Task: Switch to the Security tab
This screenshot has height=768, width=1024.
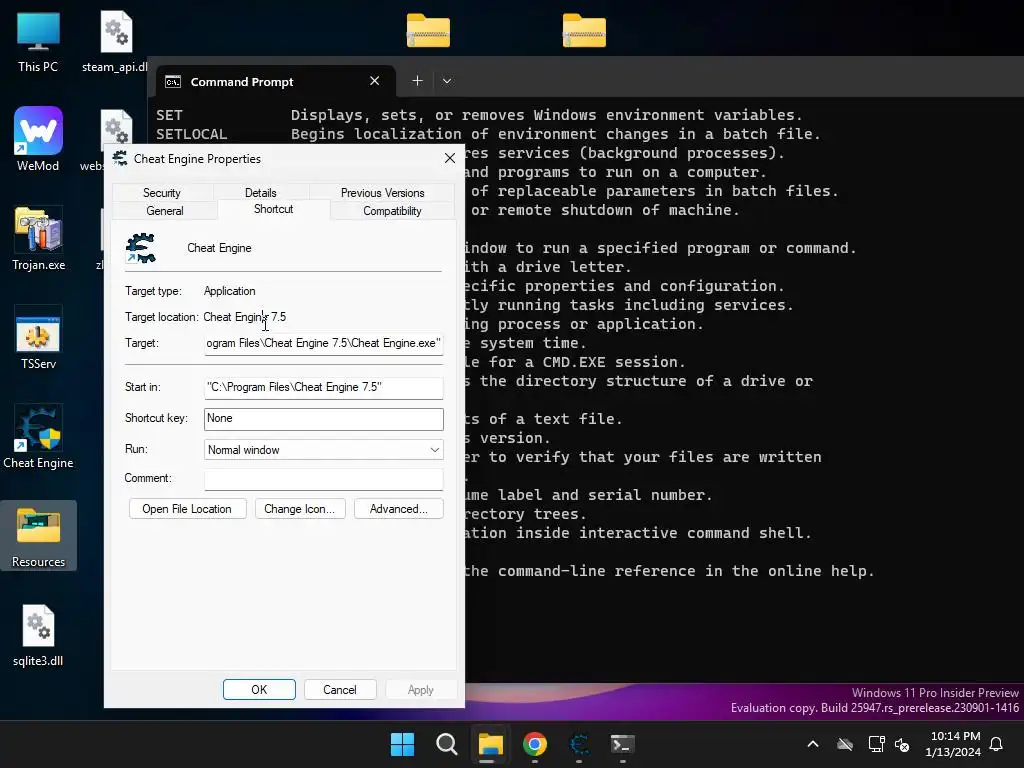Action: [161, 193]
